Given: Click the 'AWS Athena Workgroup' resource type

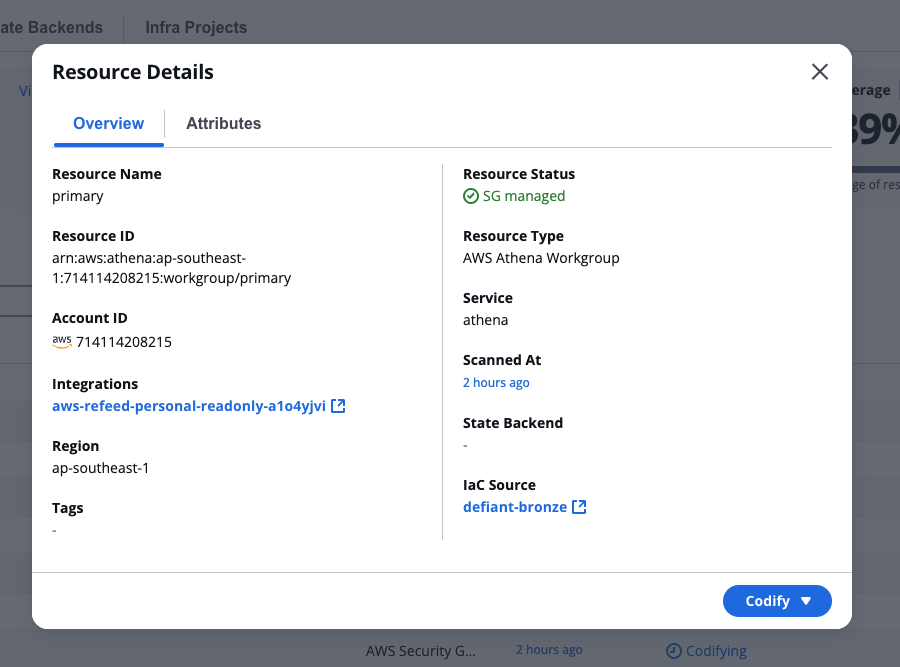Looking at the screenshot, I should click(541, 258).
